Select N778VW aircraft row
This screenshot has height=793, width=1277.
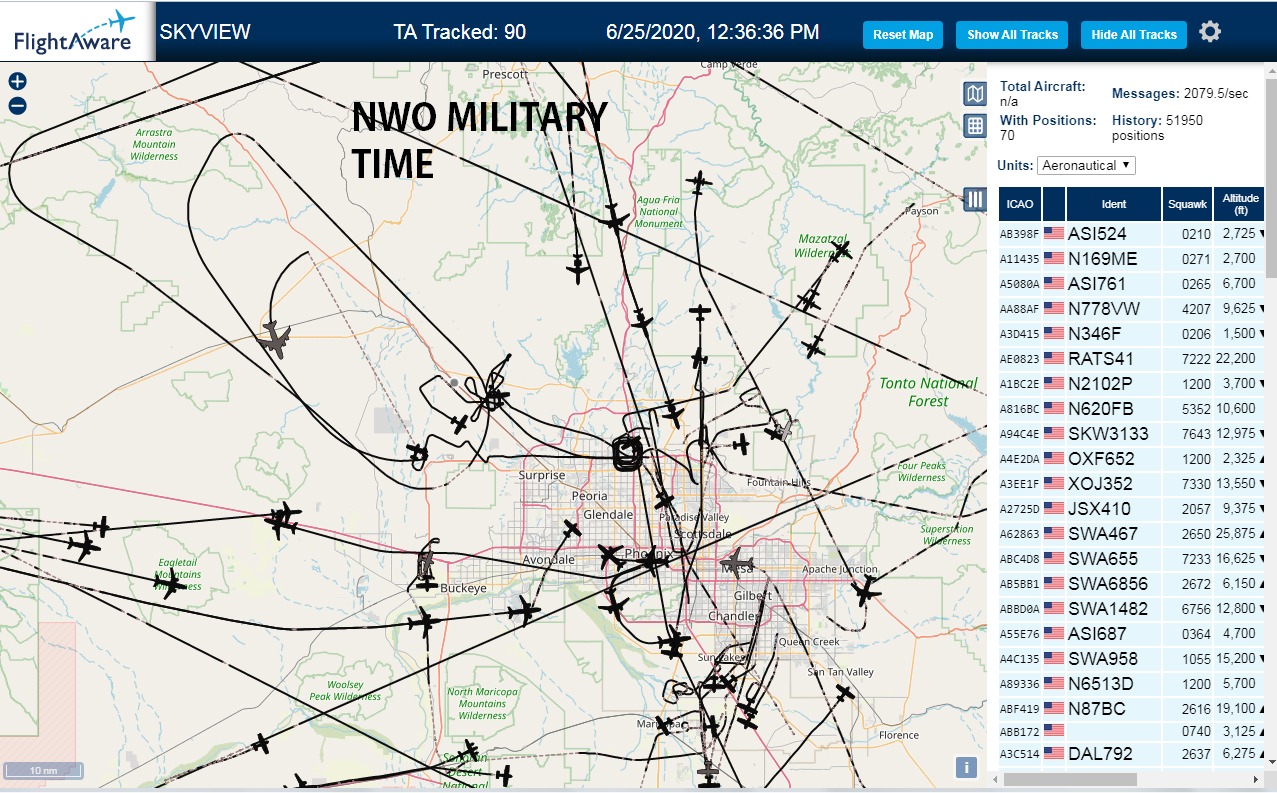[x=1132, y=308]
